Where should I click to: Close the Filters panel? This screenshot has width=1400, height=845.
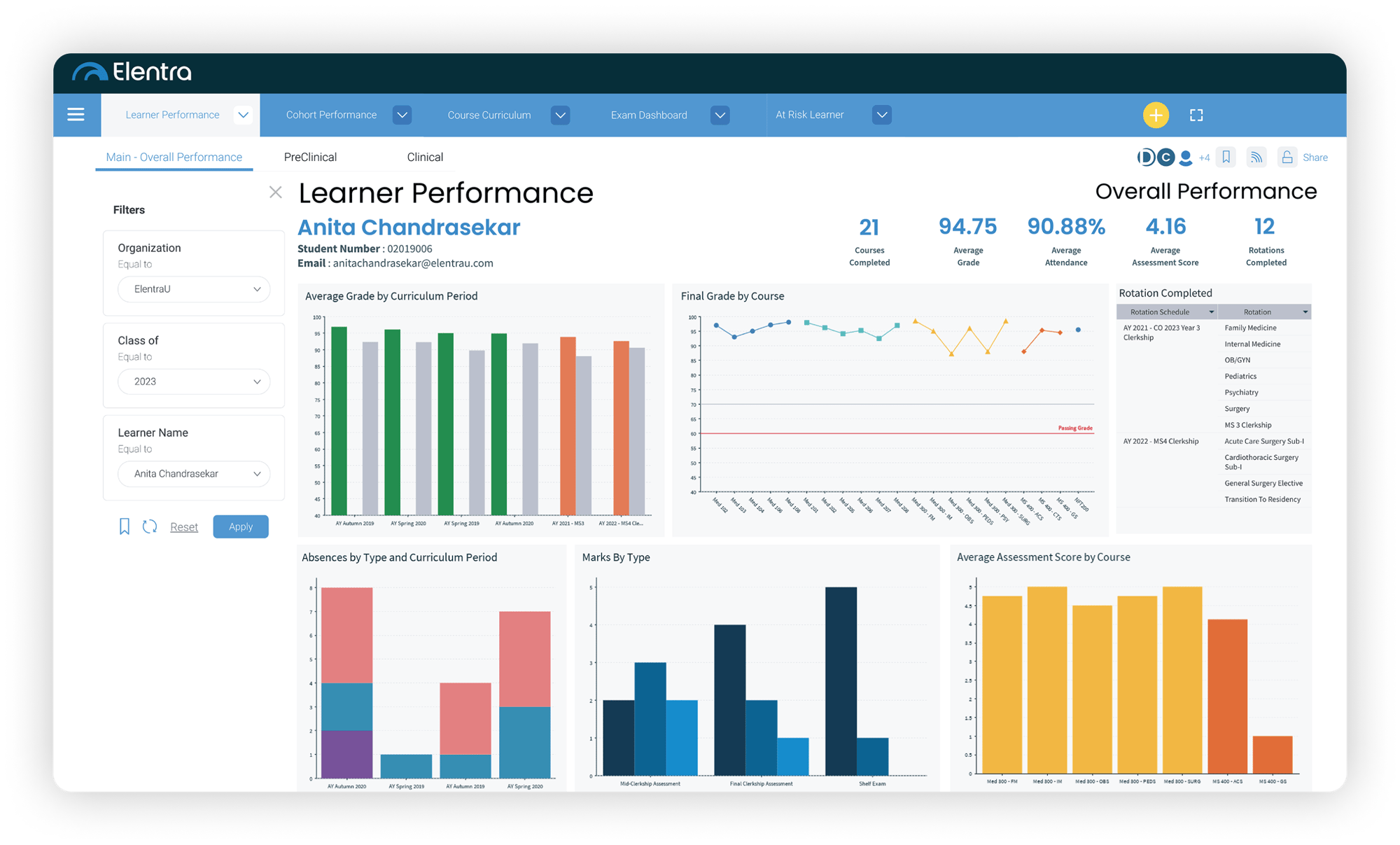point(275,193)
